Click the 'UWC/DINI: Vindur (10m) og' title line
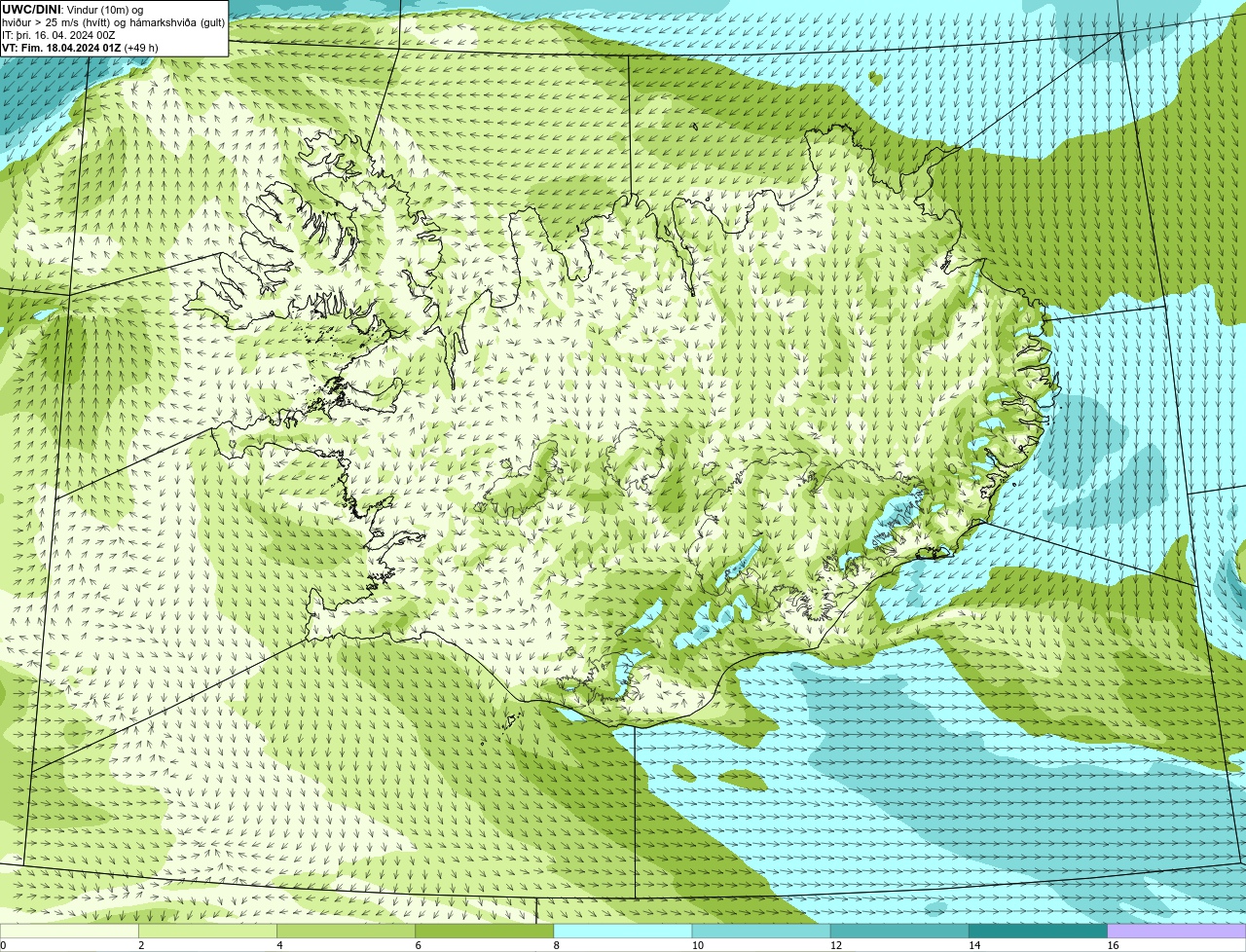The height and width of the screenshot is (952, 1246). (x=73, y=10)
